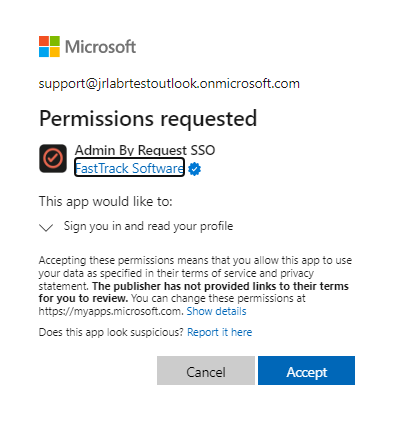The width and height of the screenshot is (393, 423).
Task: Click the Admin By Request app icon
Action: tap(53, 158)
